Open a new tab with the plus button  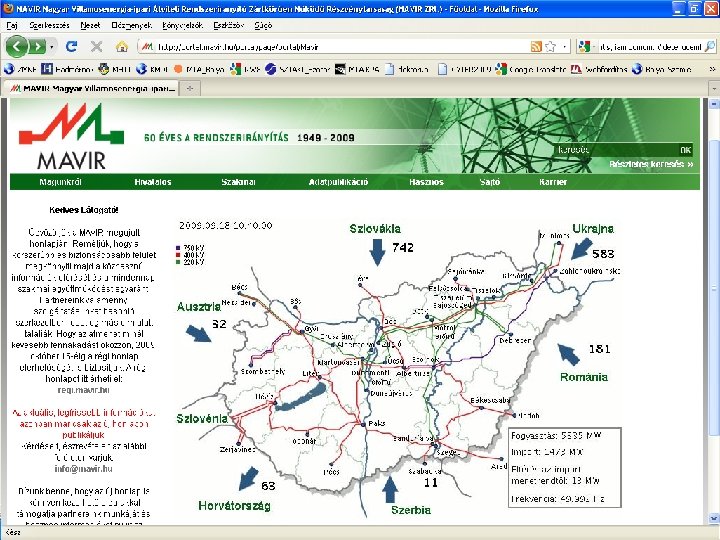[x=189, y=89]
